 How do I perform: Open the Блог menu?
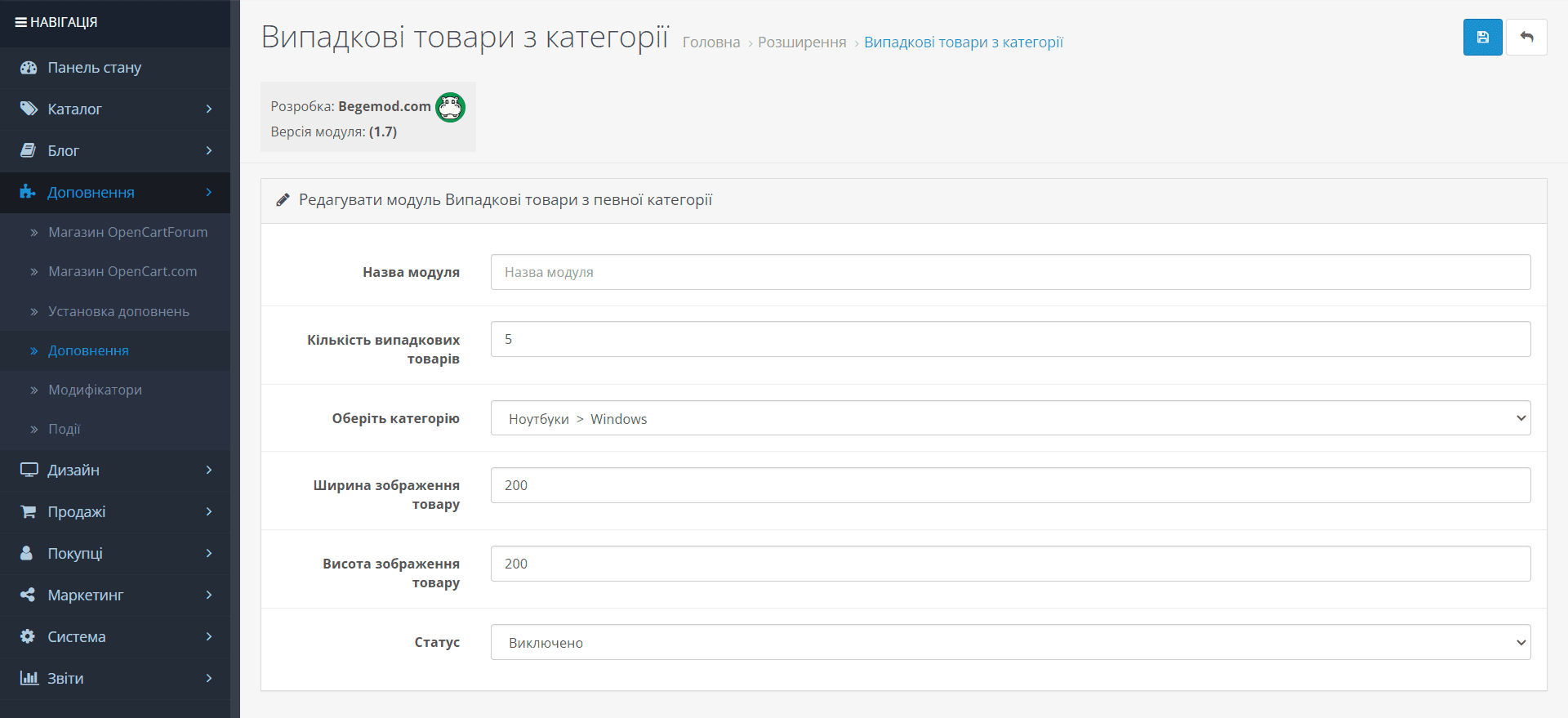point(115,150)
